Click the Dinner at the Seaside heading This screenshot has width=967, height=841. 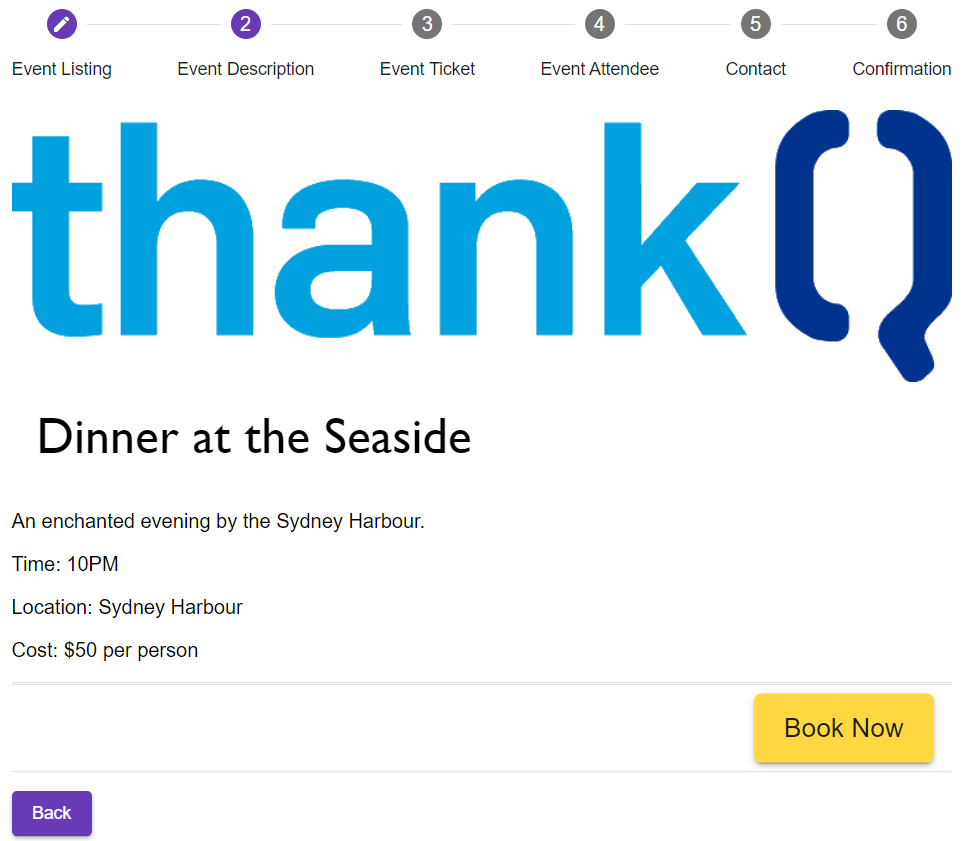click(x=254, y=437)
